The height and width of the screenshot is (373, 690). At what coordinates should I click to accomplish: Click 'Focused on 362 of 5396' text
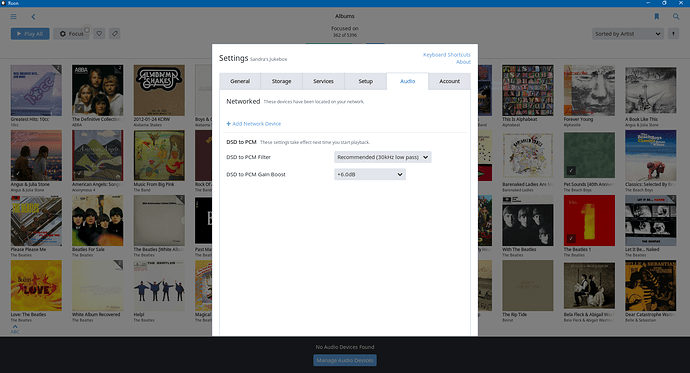tap(345, 32)
